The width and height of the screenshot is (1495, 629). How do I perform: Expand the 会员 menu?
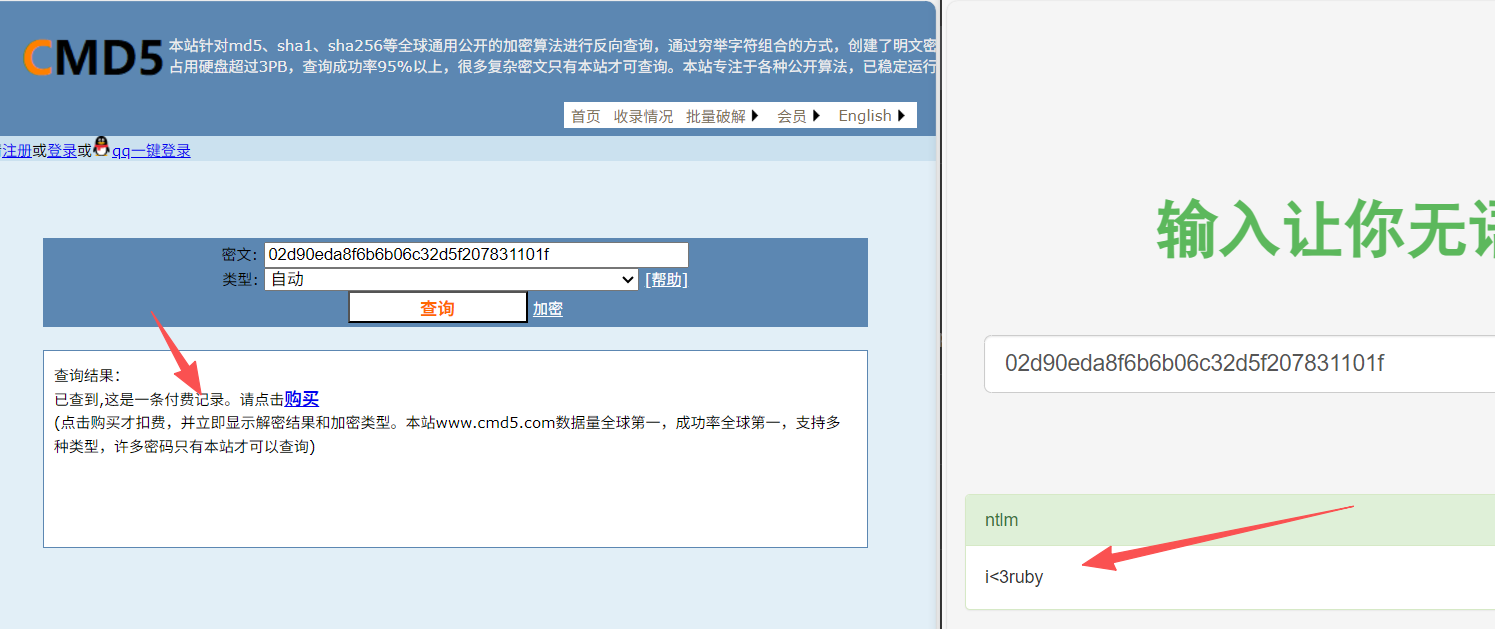pyautogui.click(x=798, y=116)
